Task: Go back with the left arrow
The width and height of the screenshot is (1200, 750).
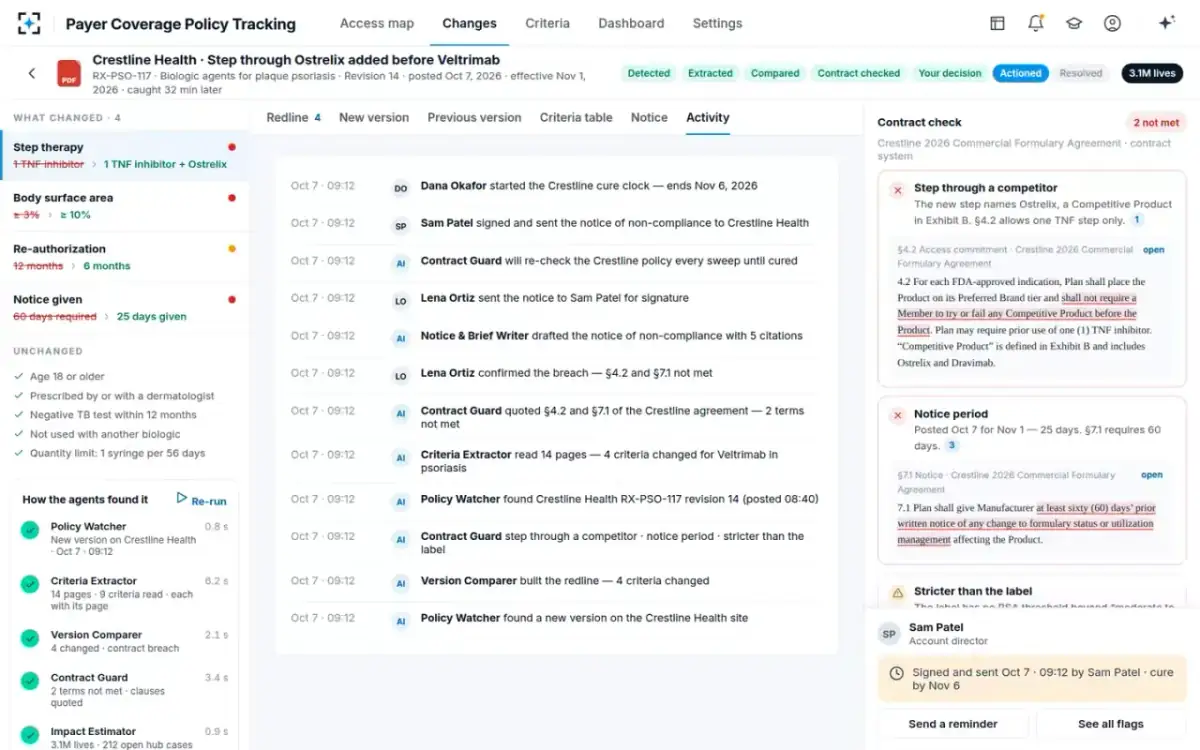Action: [32, 73]
